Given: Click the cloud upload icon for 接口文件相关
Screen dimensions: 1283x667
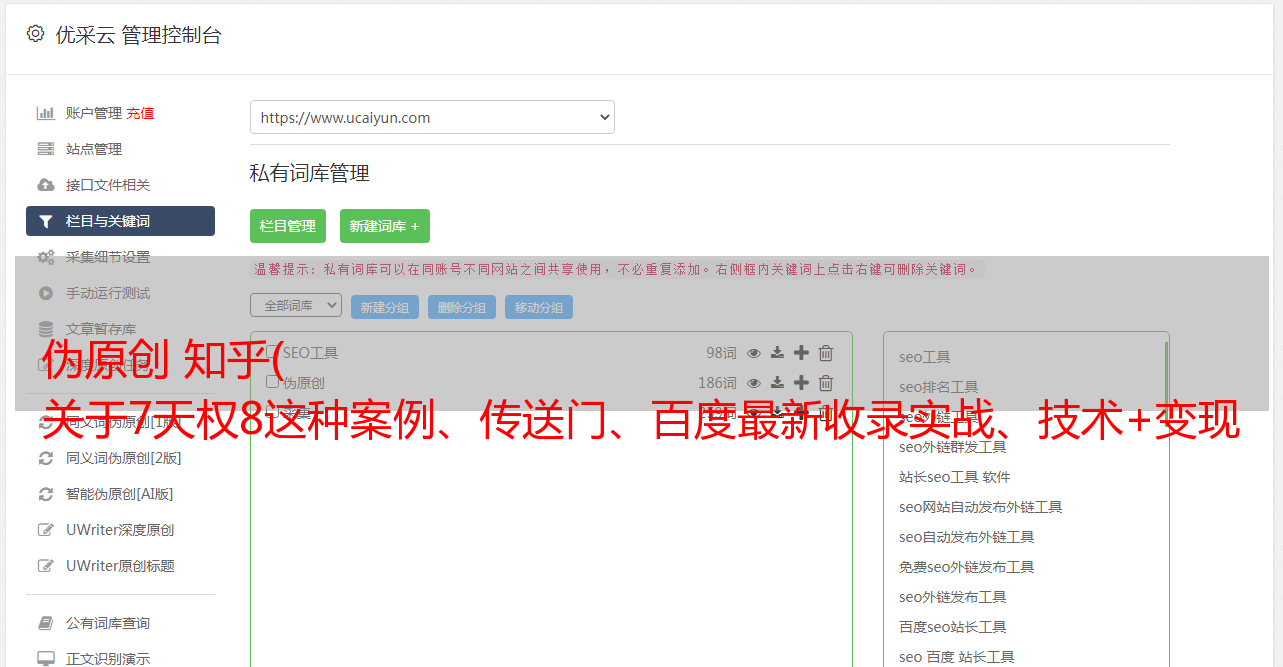Looking at the screenshot, I should tap(45, 185).
